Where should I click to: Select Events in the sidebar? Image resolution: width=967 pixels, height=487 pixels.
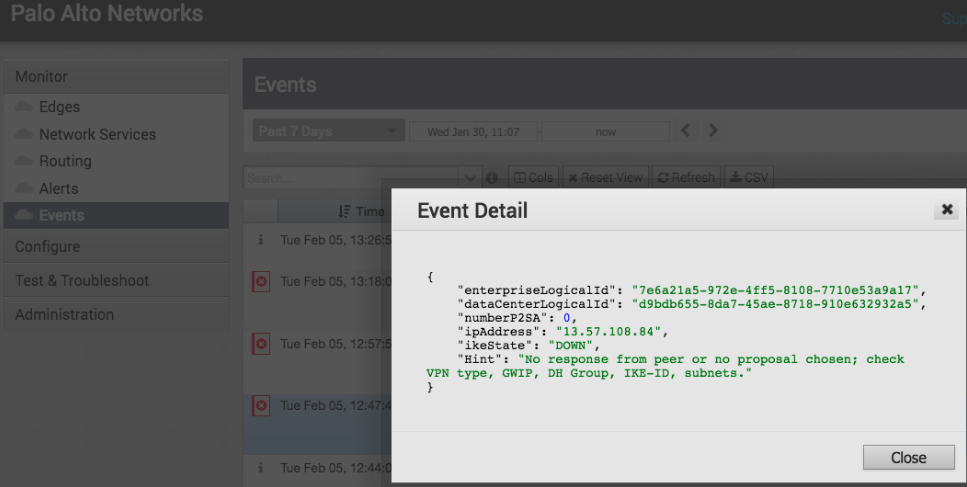click(116, 215)
